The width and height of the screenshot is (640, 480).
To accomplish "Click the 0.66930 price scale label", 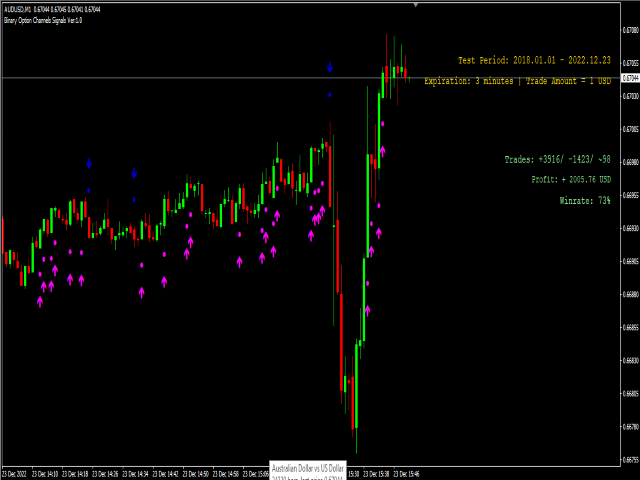I will [630, 228].
